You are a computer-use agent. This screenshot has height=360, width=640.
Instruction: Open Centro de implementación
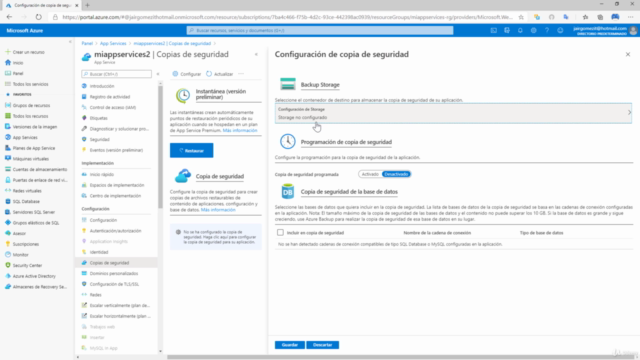[115, 196]
